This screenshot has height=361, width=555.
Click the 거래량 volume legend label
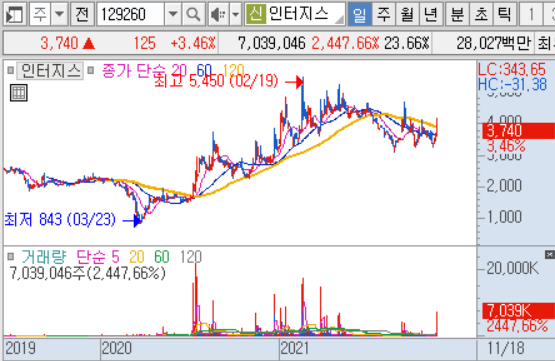pos(44,257)
